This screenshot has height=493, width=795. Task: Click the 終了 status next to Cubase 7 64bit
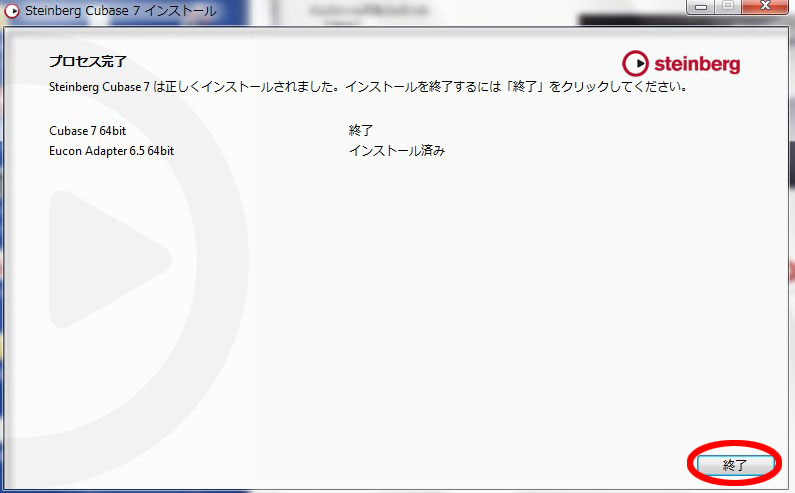pyautogui.click(x=360, y=130)
